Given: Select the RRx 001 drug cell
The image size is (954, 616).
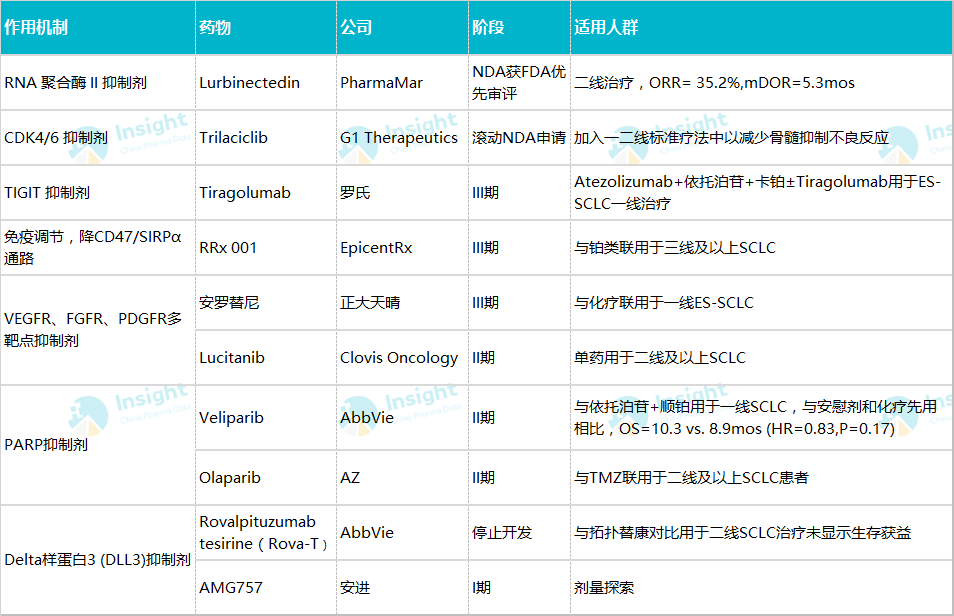Looking at the screenshot, I should [266, 248].
